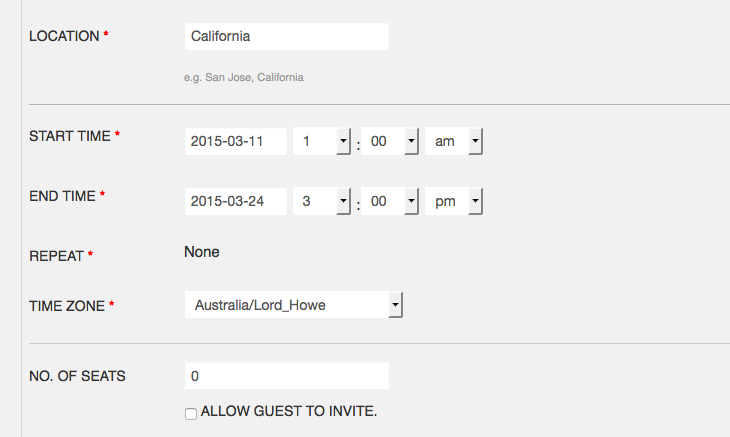
Task: Click the END TIME field label
Action: 62,196
